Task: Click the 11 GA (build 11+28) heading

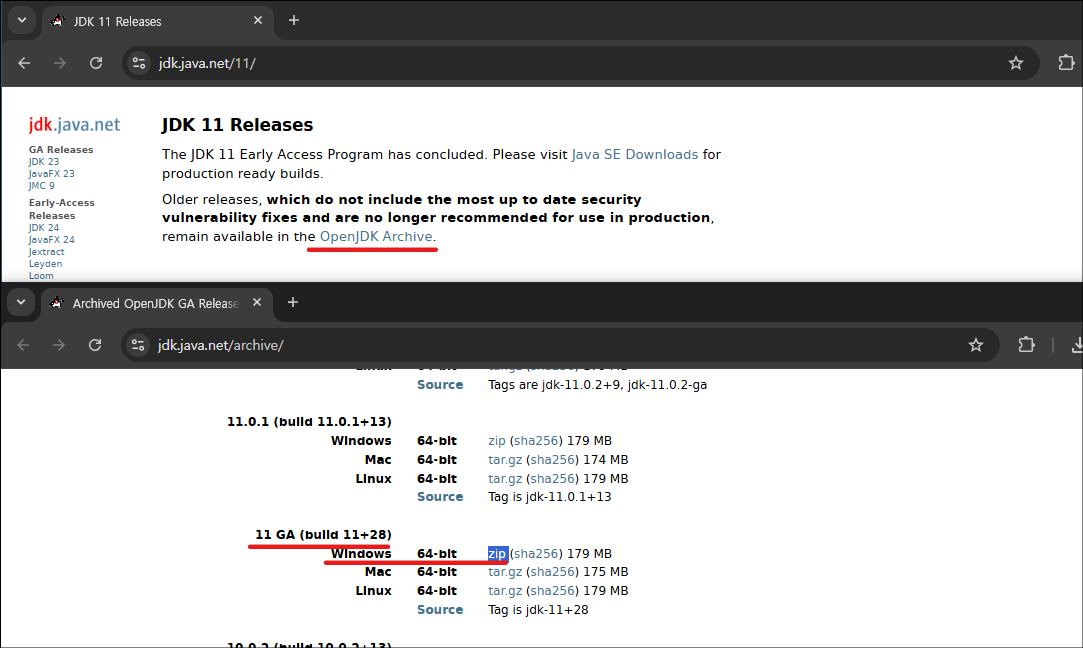Action: click(323, 535)
